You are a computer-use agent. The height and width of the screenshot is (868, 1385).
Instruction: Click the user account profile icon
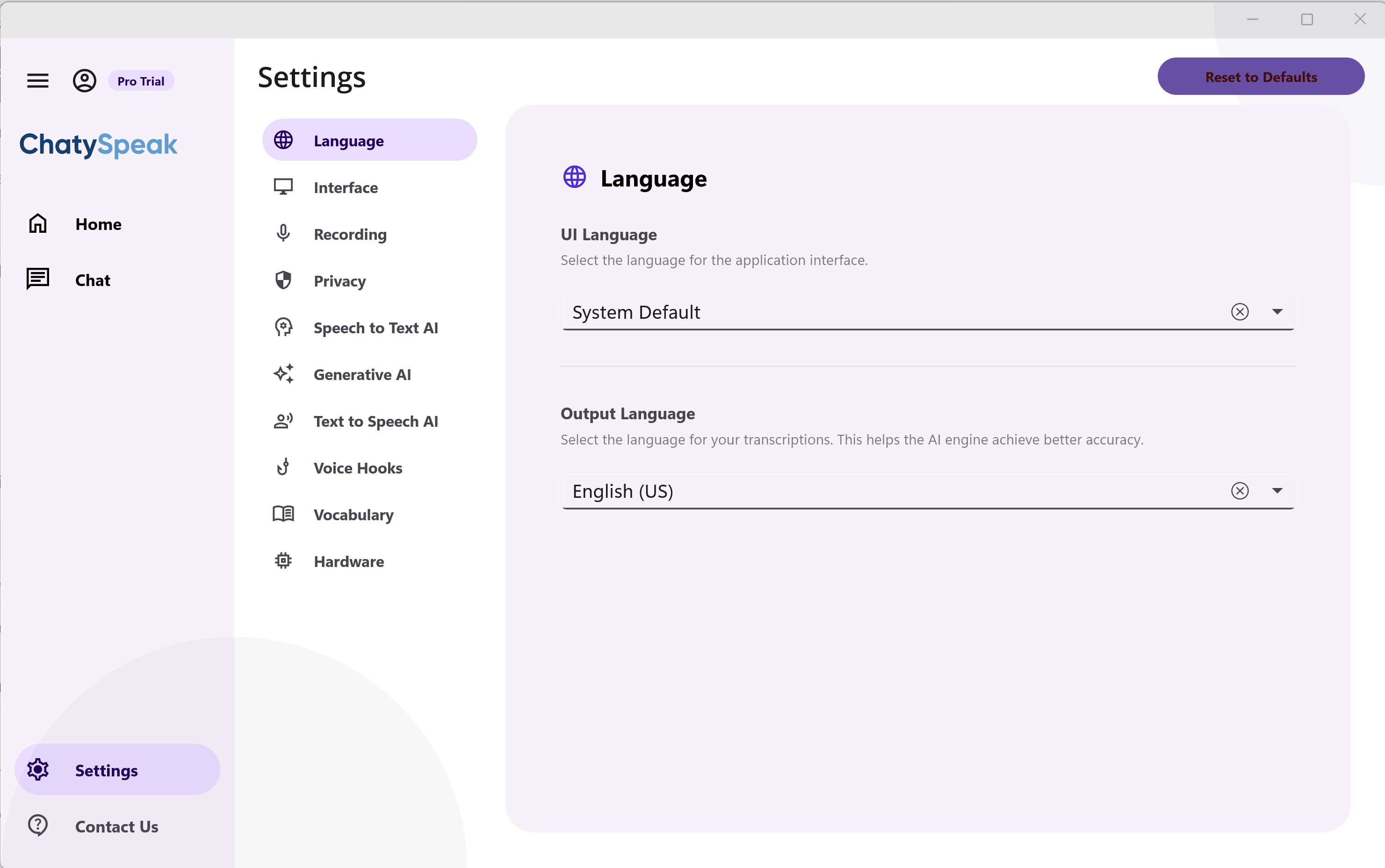pyautogui.click(x=85, y=81)
